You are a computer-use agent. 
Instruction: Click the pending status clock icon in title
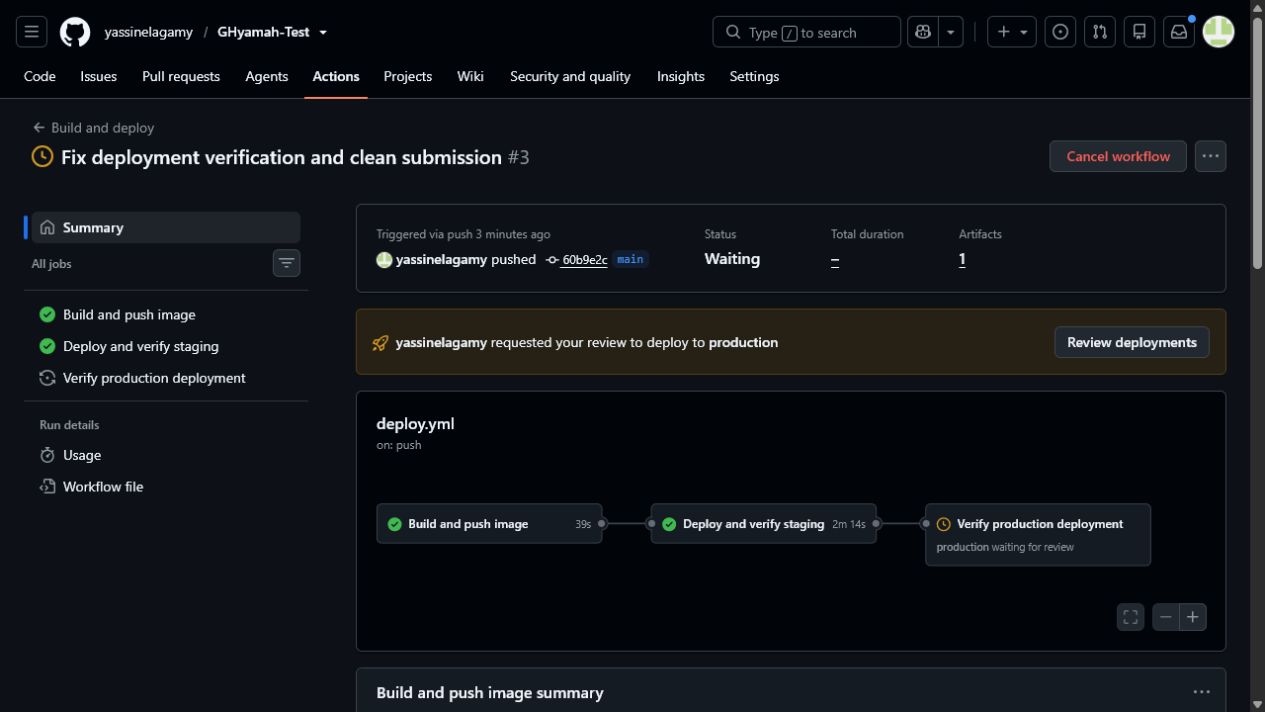(x=42, y=157)
